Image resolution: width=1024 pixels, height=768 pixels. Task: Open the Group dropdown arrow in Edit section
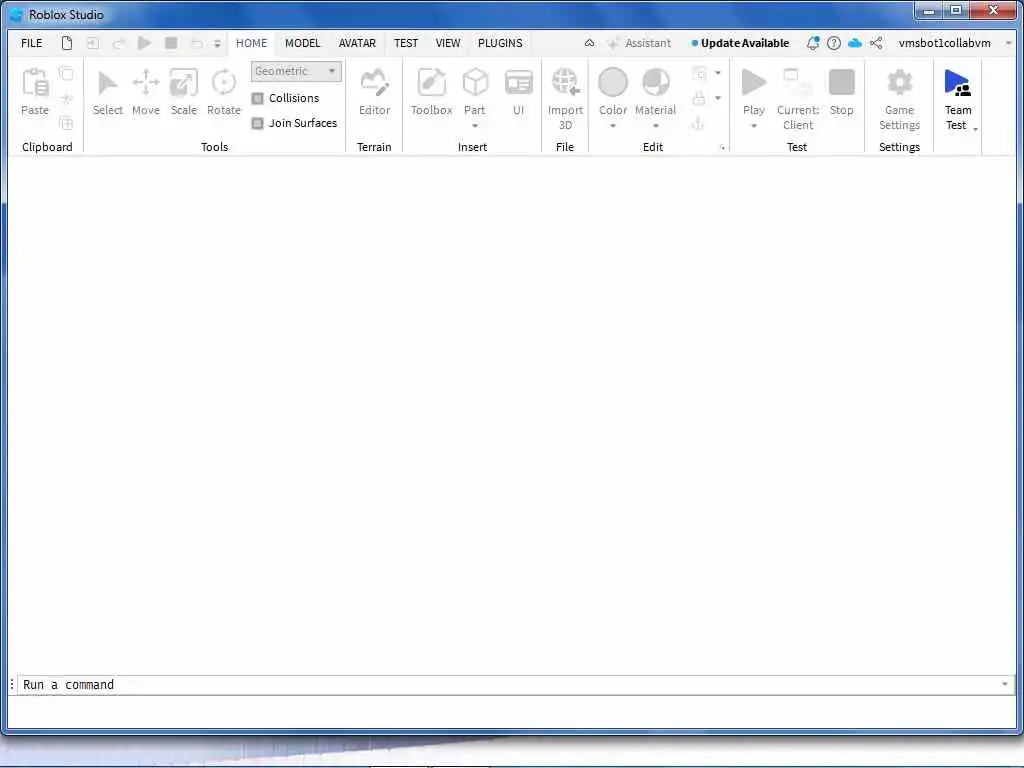[x=718, y=73]
